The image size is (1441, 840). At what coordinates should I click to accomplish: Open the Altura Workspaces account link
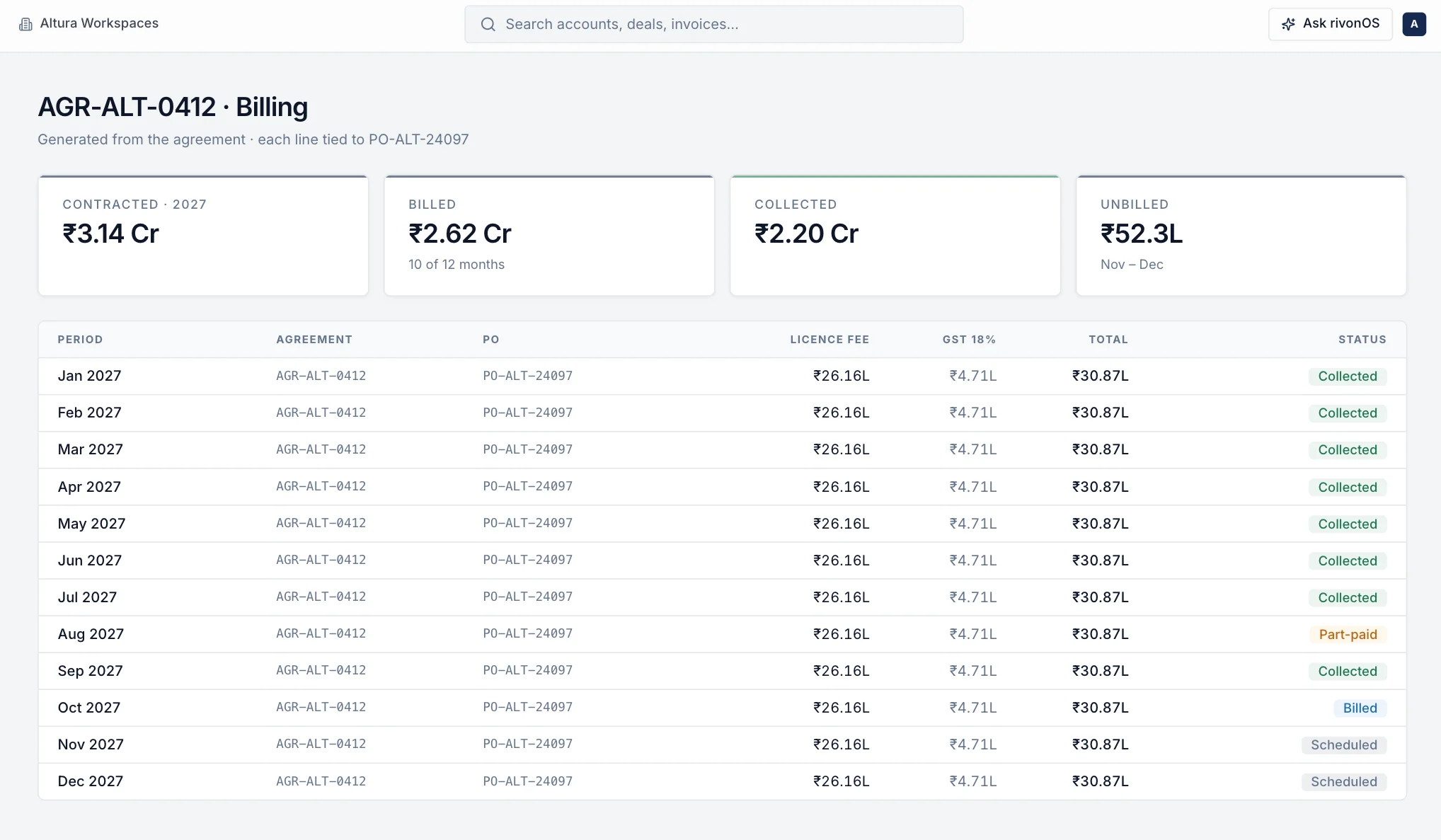88,23
